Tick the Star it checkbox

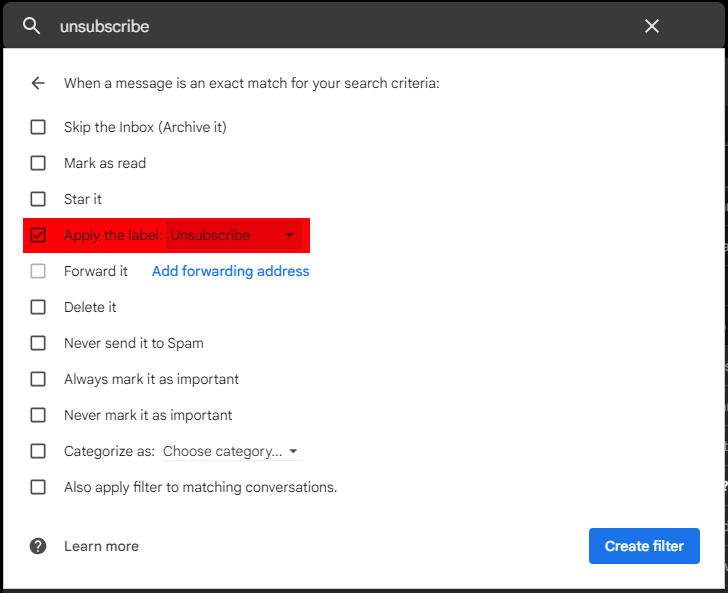click(38, 199)
